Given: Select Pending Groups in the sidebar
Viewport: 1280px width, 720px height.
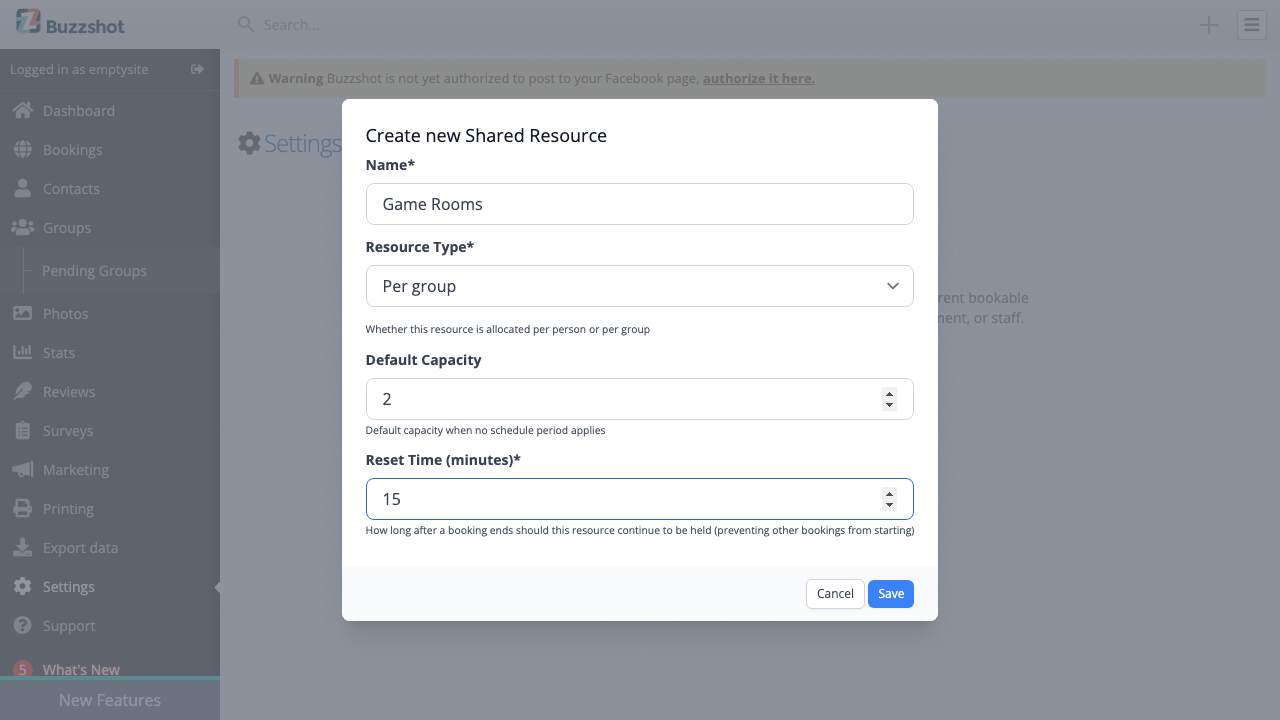Looking at the screenshot, I should point(94,270).
